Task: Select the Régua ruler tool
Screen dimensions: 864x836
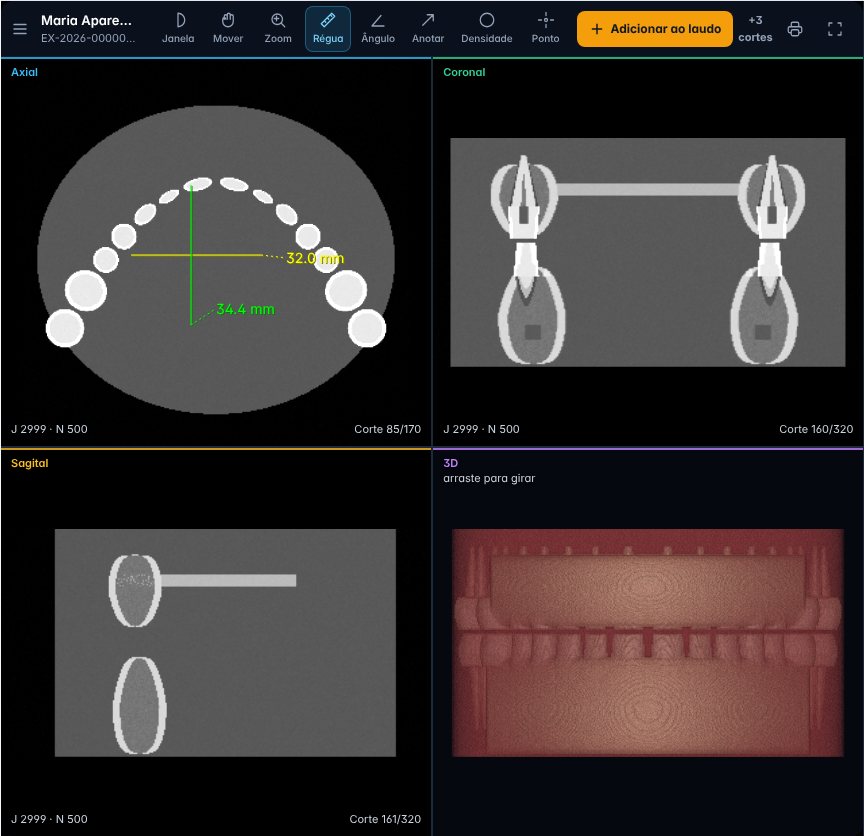Action: pos(328,29)
